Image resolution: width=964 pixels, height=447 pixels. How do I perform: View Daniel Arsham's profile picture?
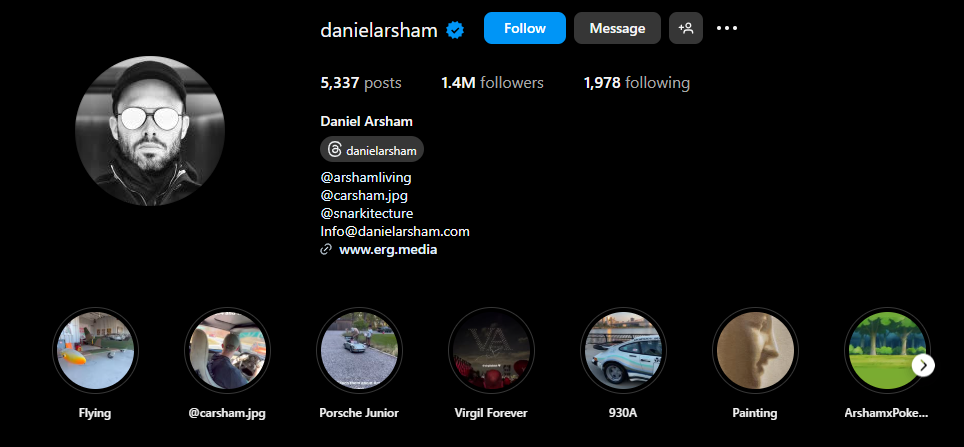(150, 131)
